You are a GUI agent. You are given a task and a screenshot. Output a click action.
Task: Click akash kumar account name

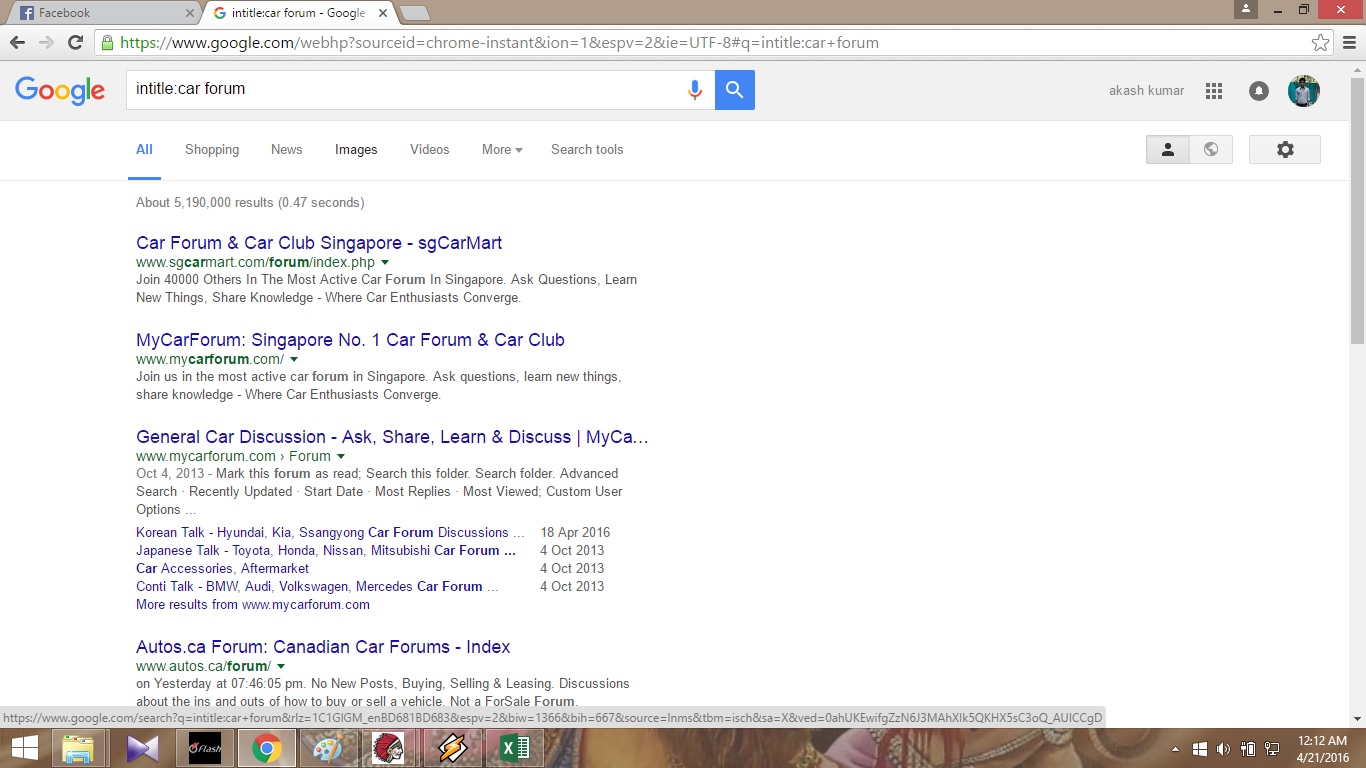click(1146, 90)
